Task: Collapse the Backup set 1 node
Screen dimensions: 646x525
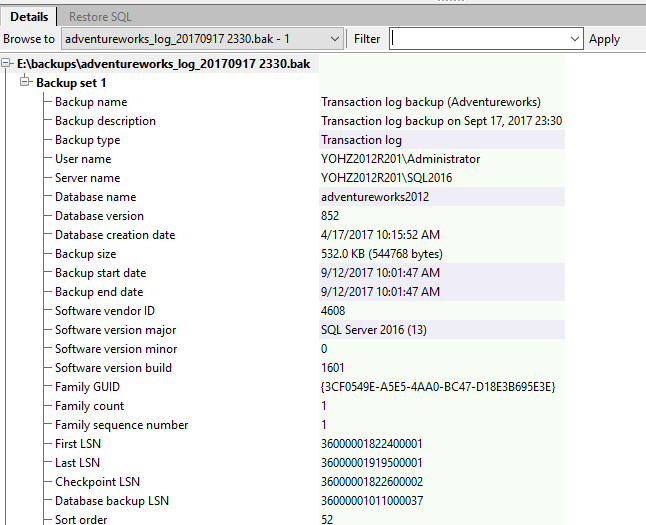Action: pos(26,82)
